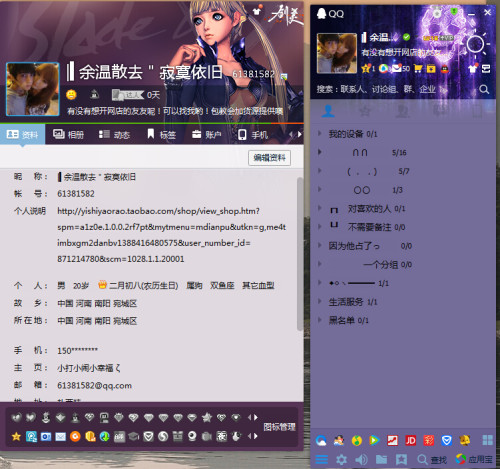Launch Tencent Video play icon in app row
This screenshot has width=500, height=469.
pos(375,441)
